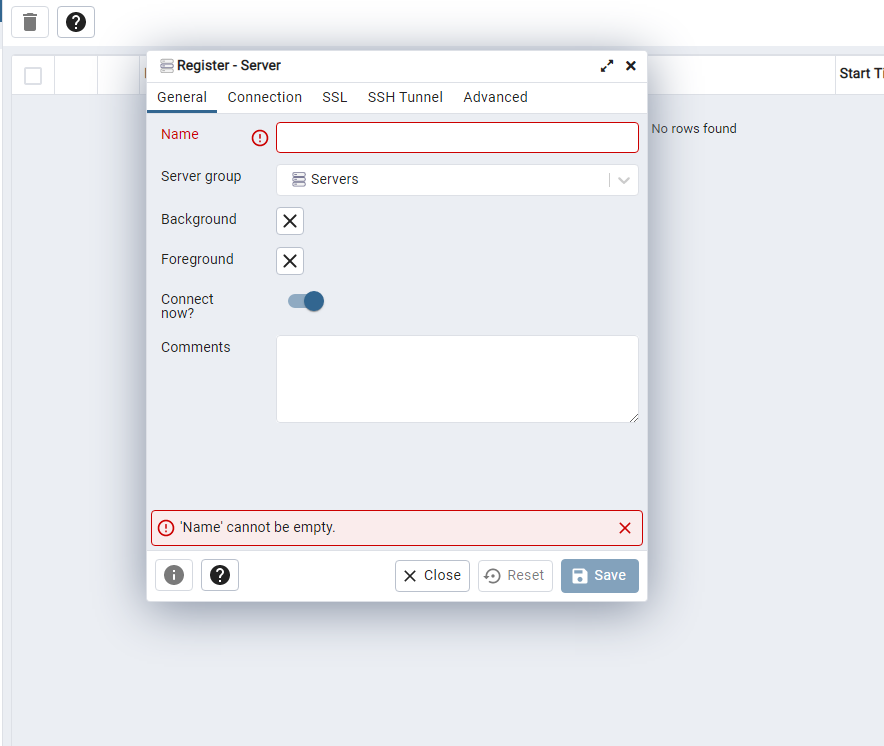Select the SSL tab
Screen dimensions: 884x746
(335, 97)
